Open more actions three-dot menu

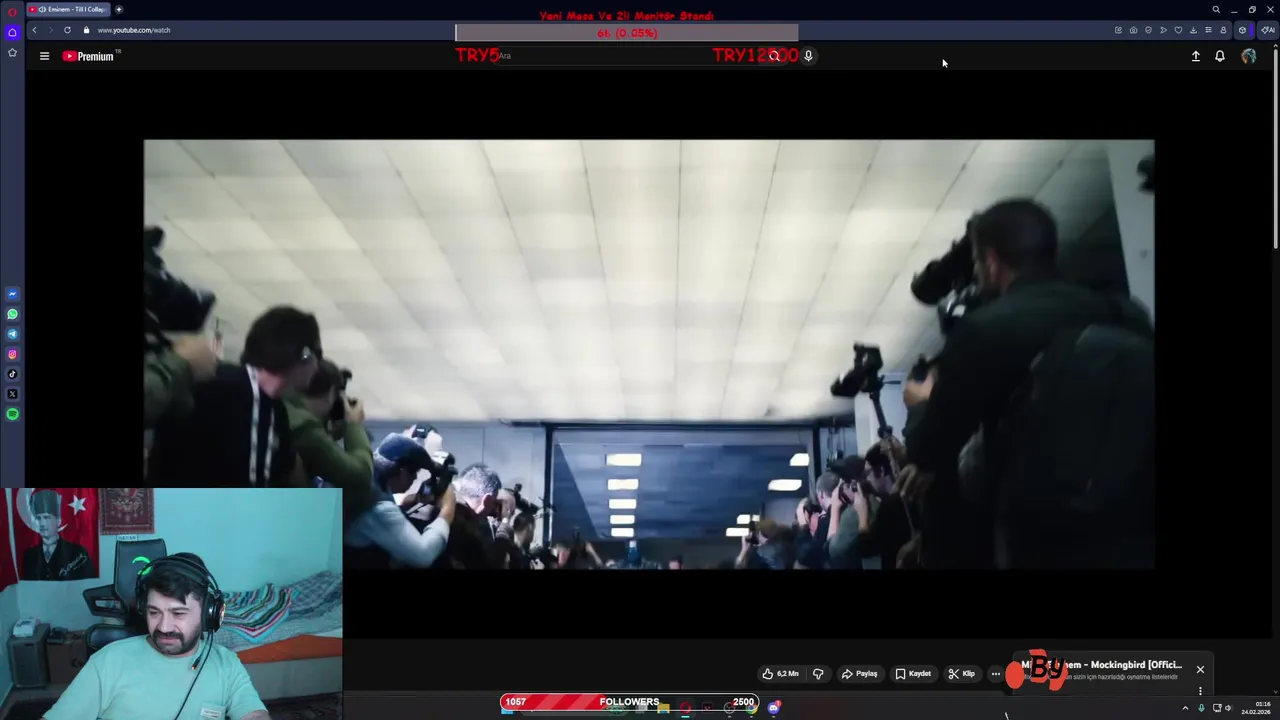tap(995, 674)
